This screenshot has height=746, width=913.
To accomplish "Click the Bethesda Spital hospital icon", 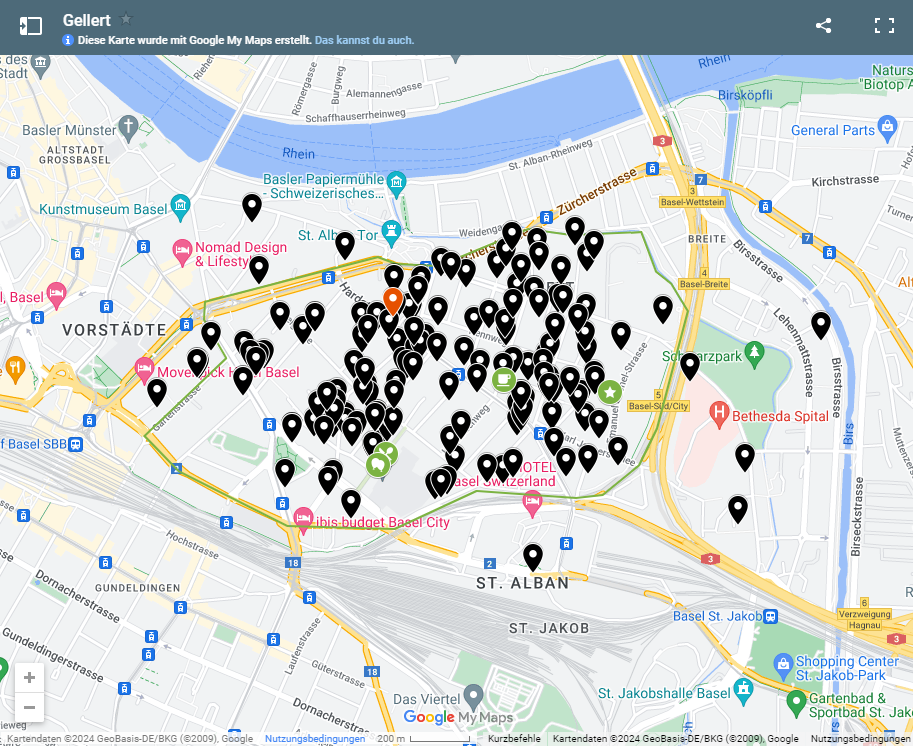I will [718, 414].
